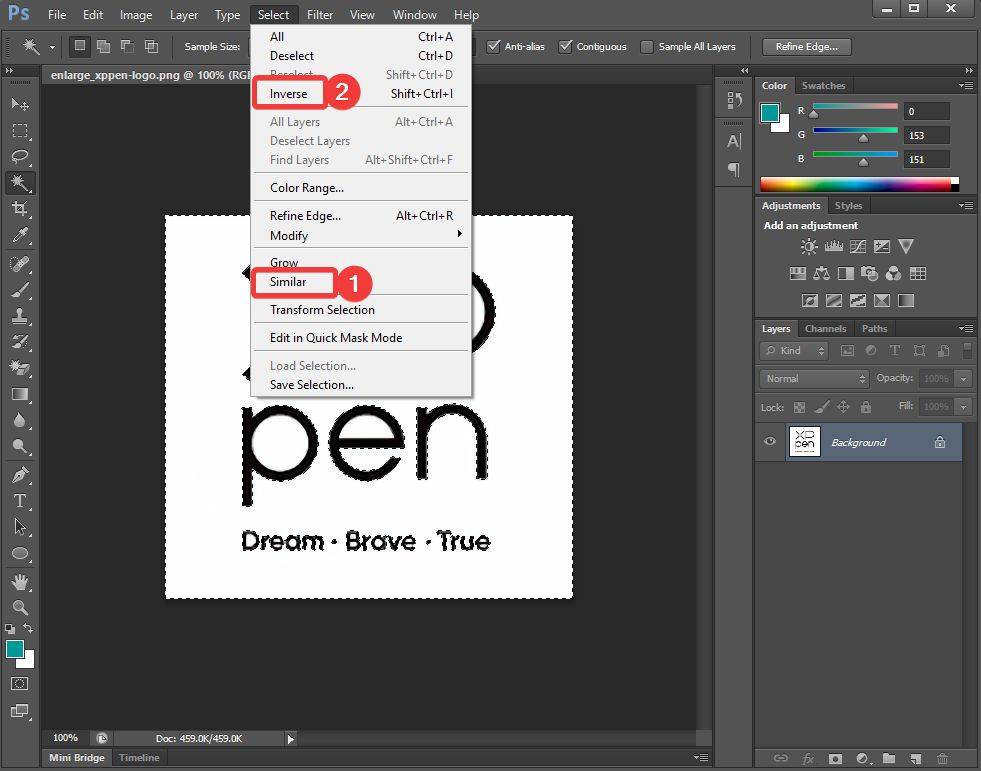The height and width of the screenshot is (771, 981).
Task: Expand the Opacity dropdown arrow
Action: [963, 379]
